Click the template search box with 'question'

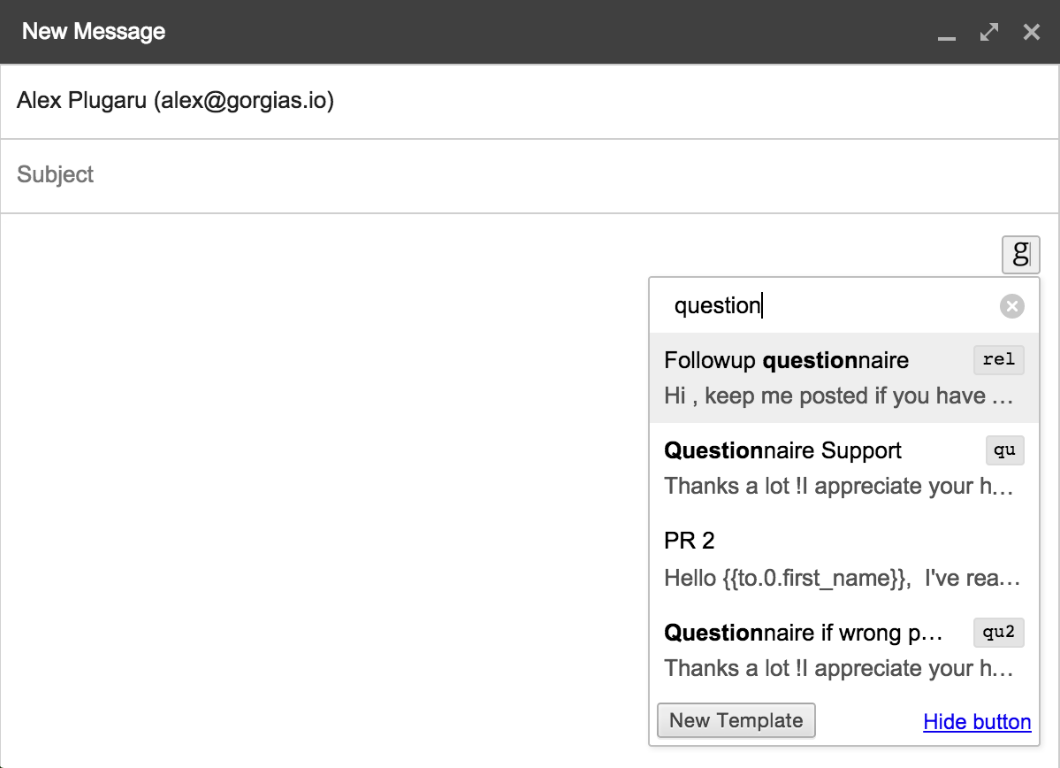(x=832, y=306)
